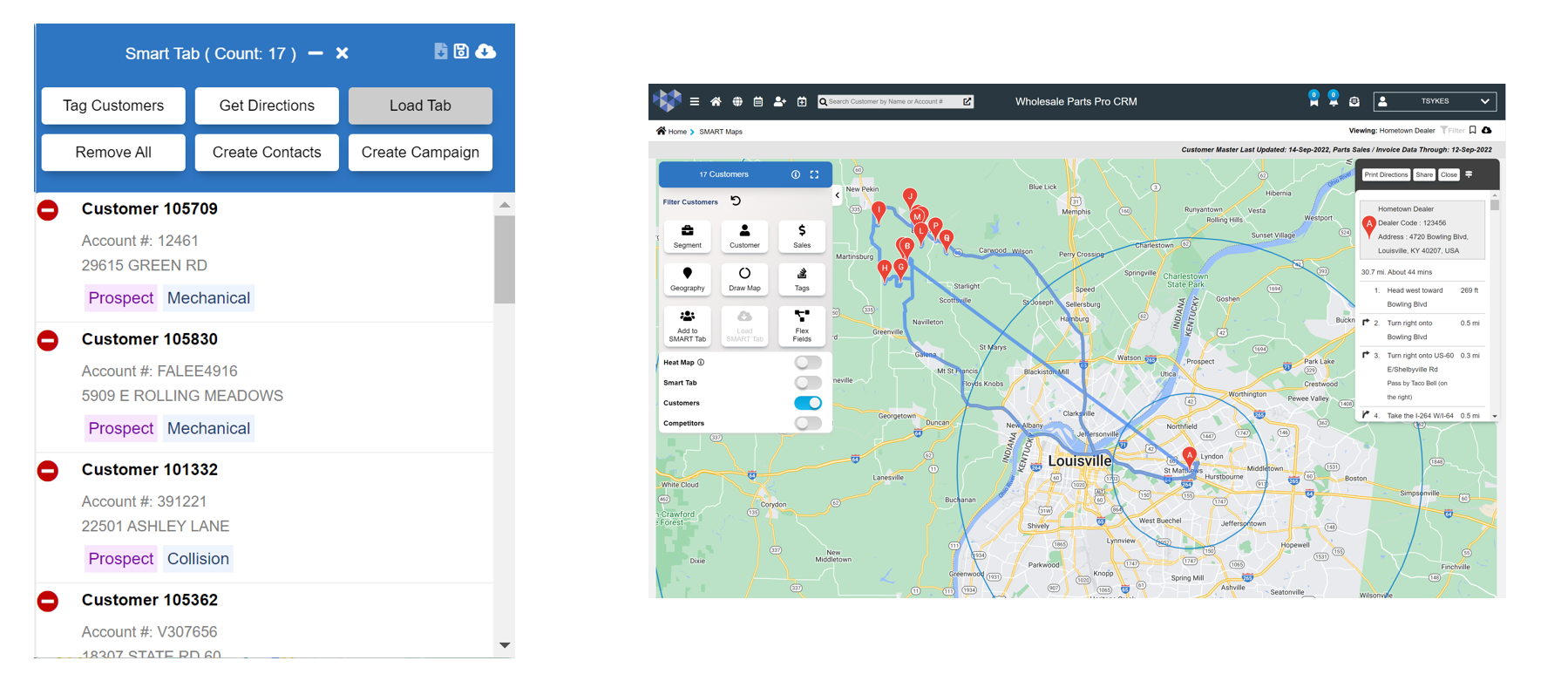
Task: Click cloud download icon beside Viewing bookmark
Action: pos(1487,131)
